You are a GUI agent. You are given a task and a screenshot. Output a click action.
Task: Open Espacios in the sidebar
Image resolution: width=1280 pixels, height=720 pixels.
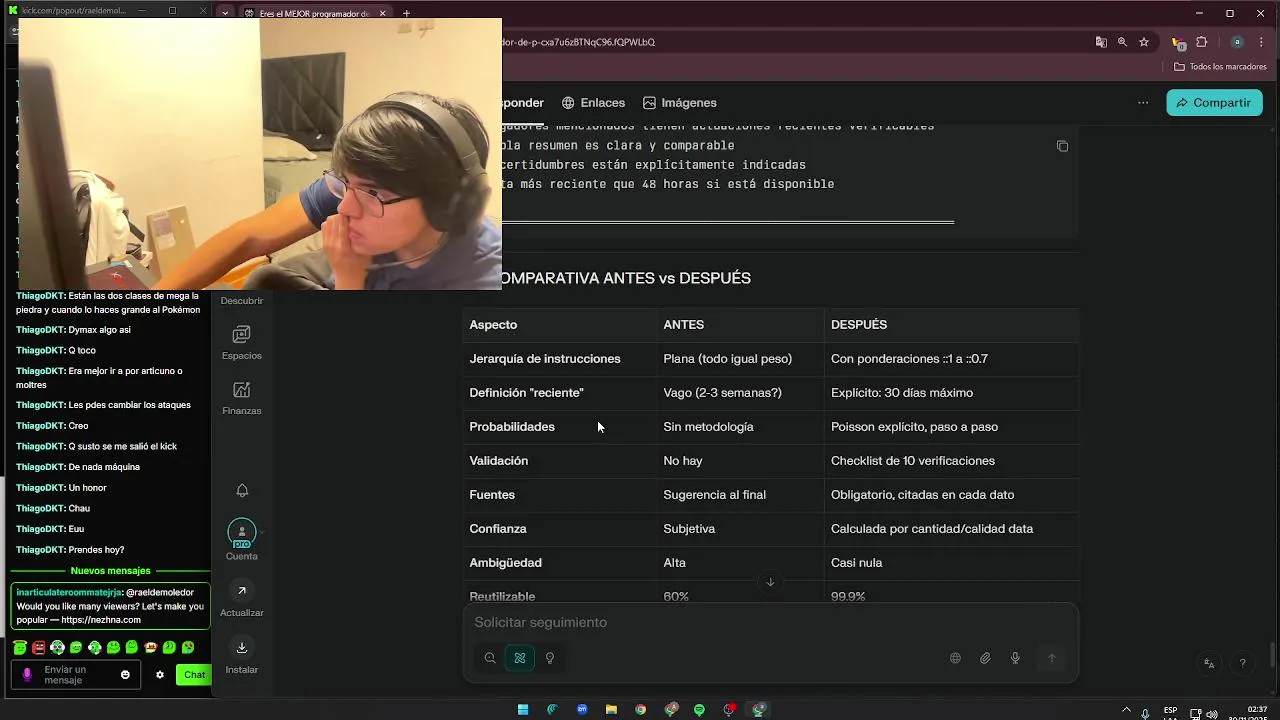[x=242, y=343]
